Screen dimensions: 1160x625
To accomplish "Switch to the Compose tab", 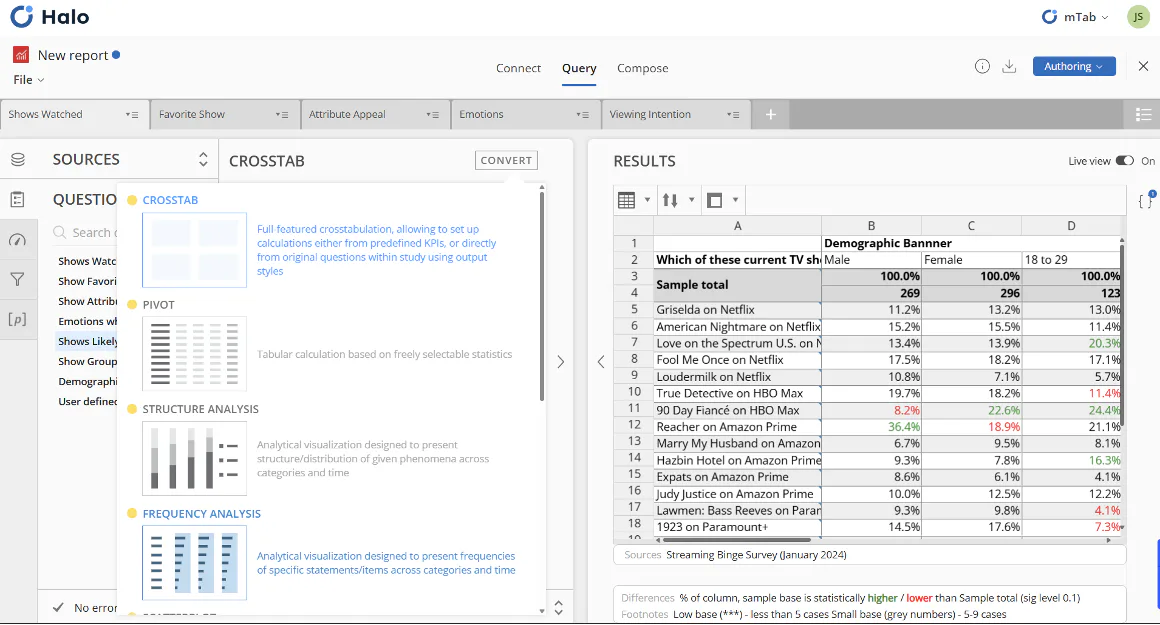I will tap(642, 68).
